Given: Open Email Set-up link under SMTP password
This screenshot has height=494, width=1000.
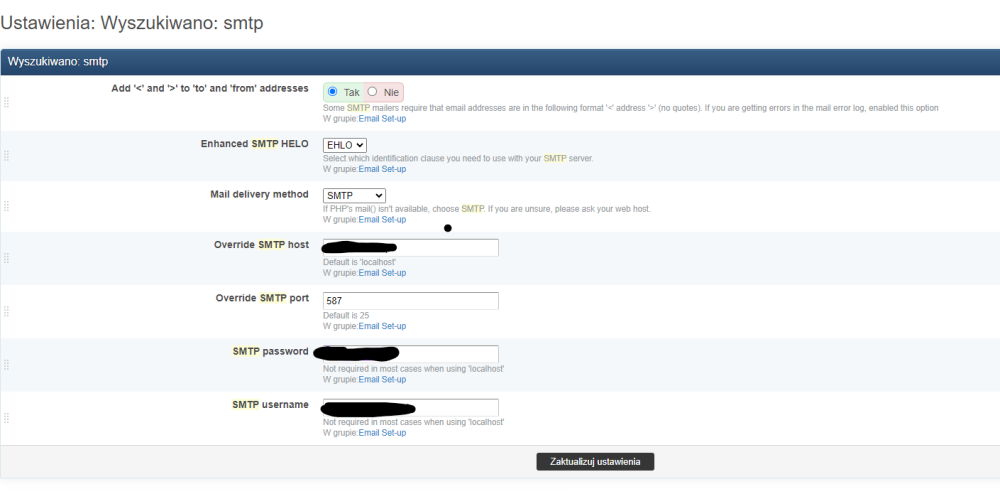Looking at the screenshot, I should pyautogui.click(x=382, y=380).
